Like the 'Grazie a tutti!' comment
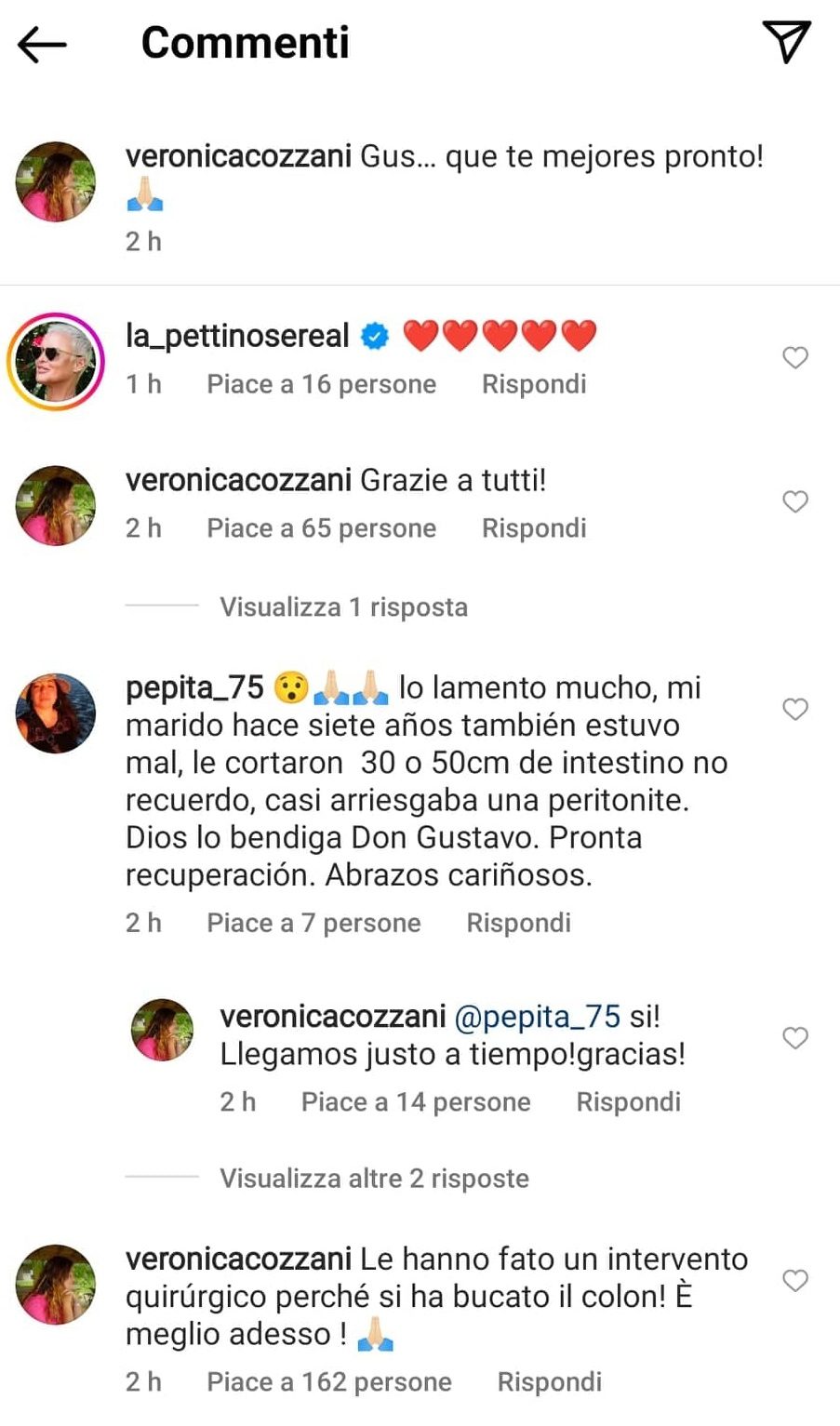 pyautogui.click(x=794, y=501)
